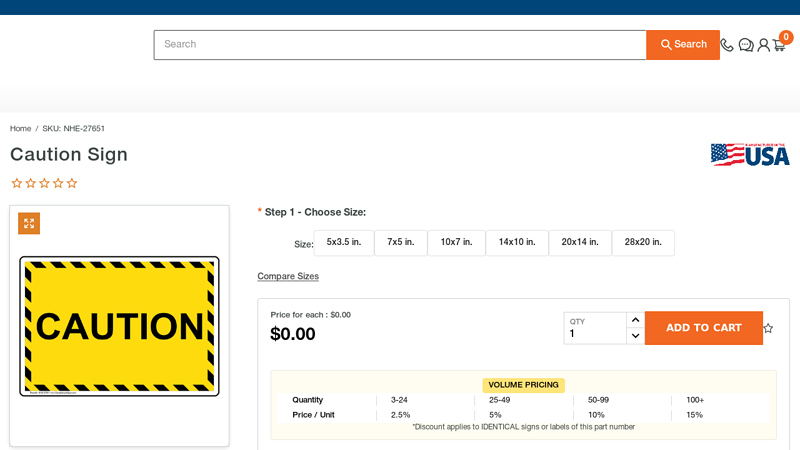The width and height of the screenshot is (800, 450).
Task: Choose the 10x7 in. size
Action: pyautogui.click(x=456, y=243)
